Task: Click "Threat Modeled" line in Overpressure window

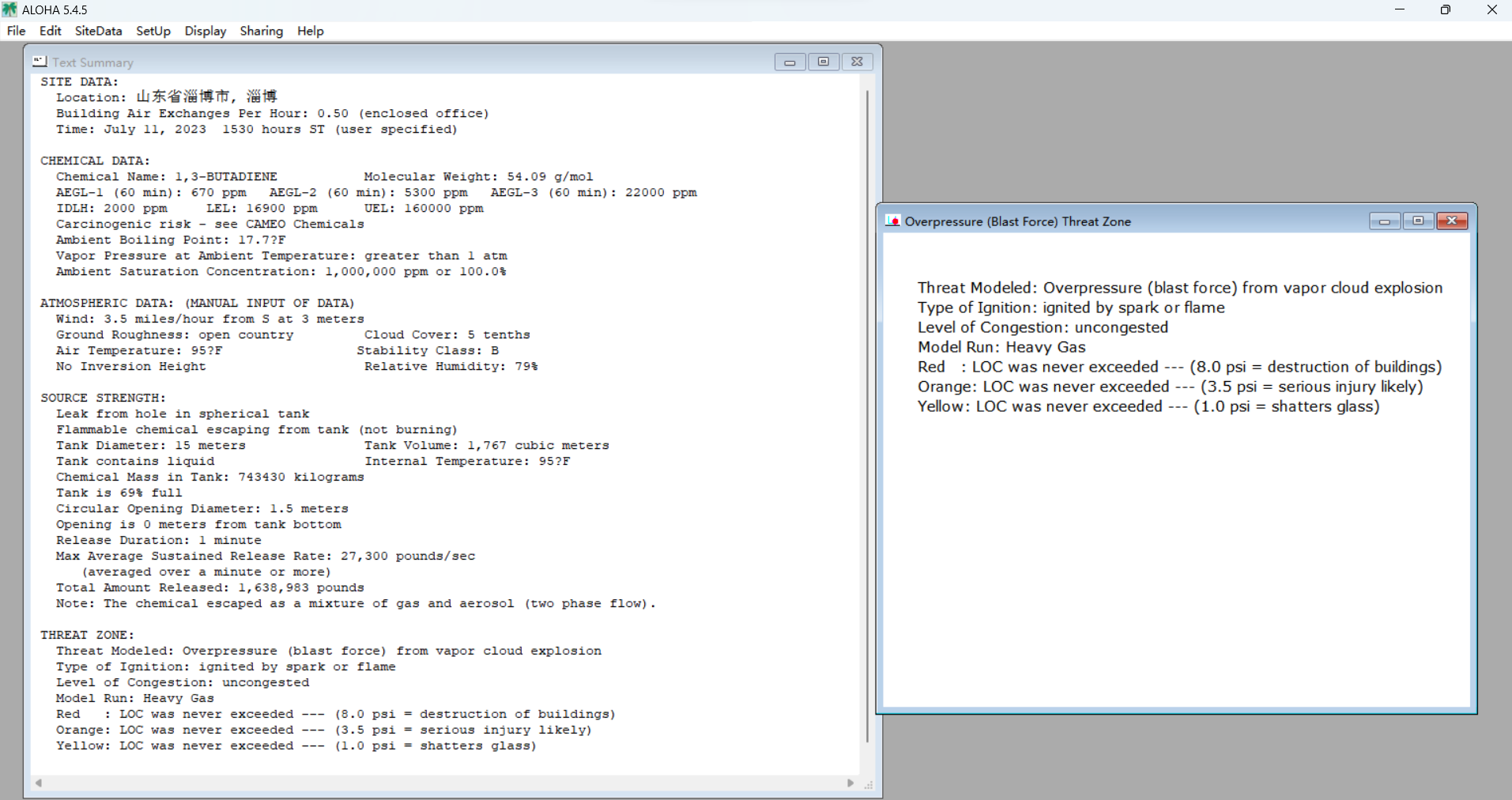Action: (1180, 288)
